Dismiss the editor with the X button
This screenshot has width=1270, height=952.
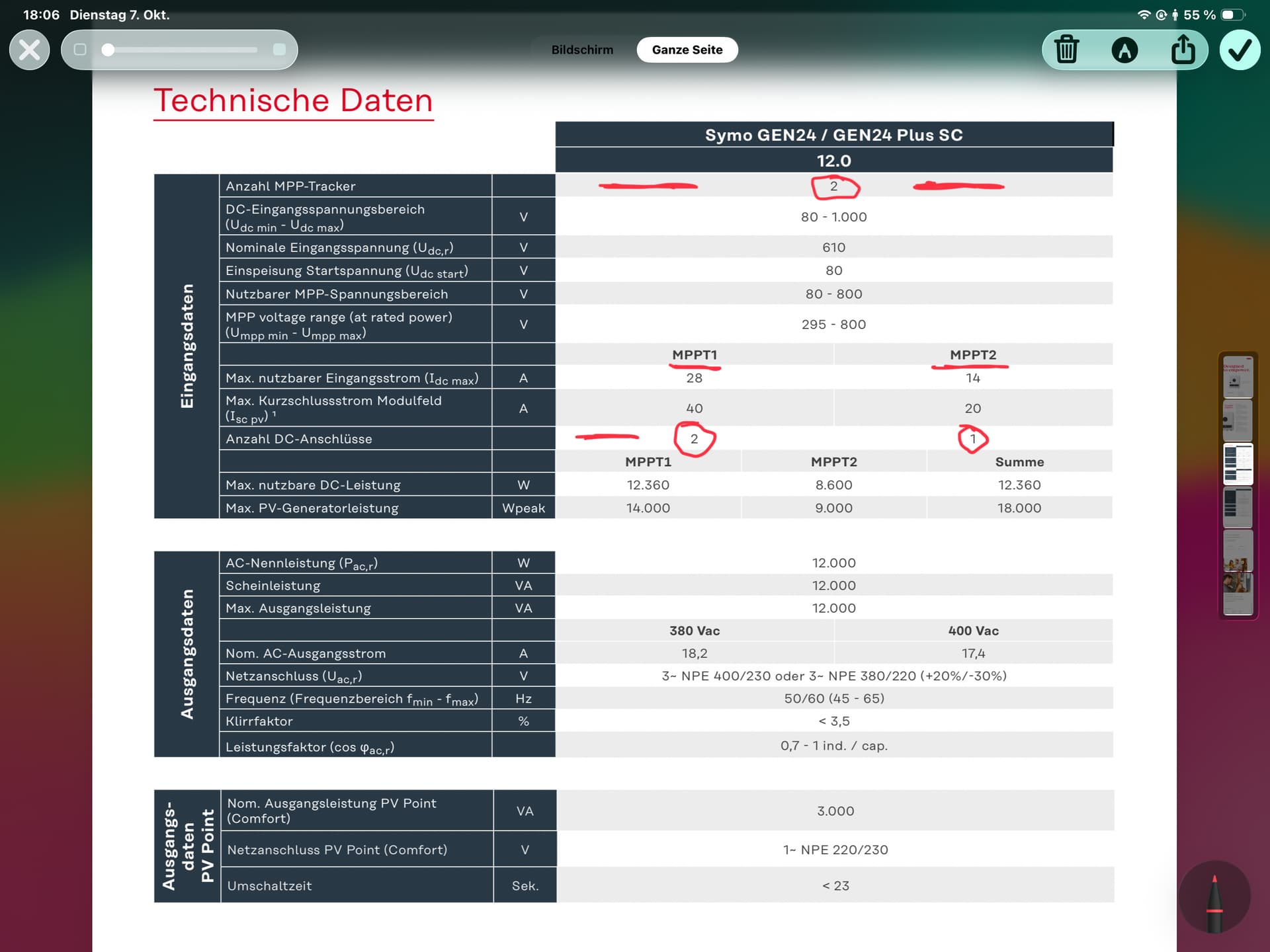click(x=30, y=50)
